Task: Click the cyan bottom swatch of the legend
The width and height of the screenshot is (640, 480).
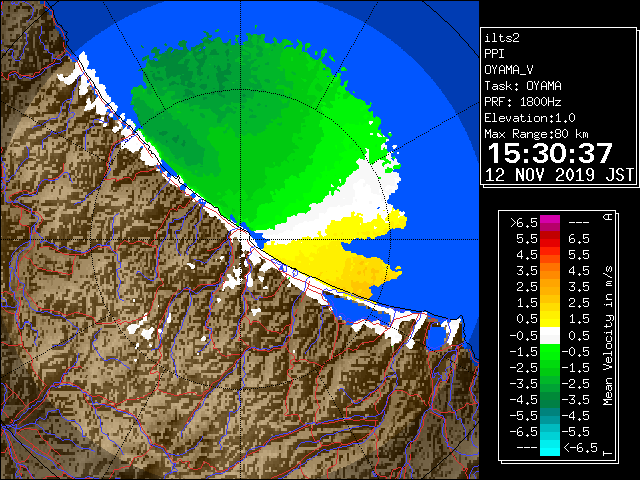Action: (x=550, y=447)
